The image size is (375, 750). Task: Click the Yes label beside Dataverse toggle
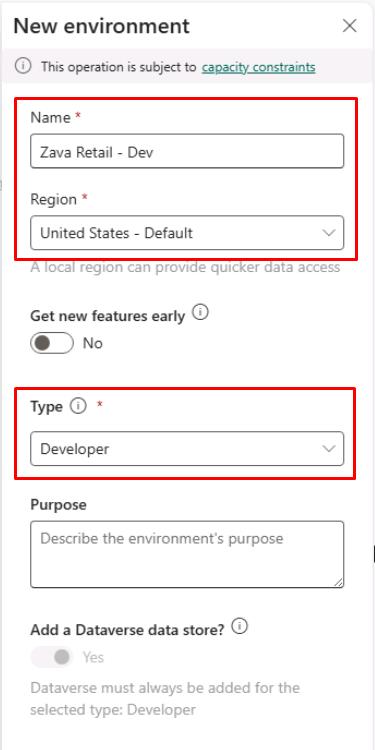point(93,657)
